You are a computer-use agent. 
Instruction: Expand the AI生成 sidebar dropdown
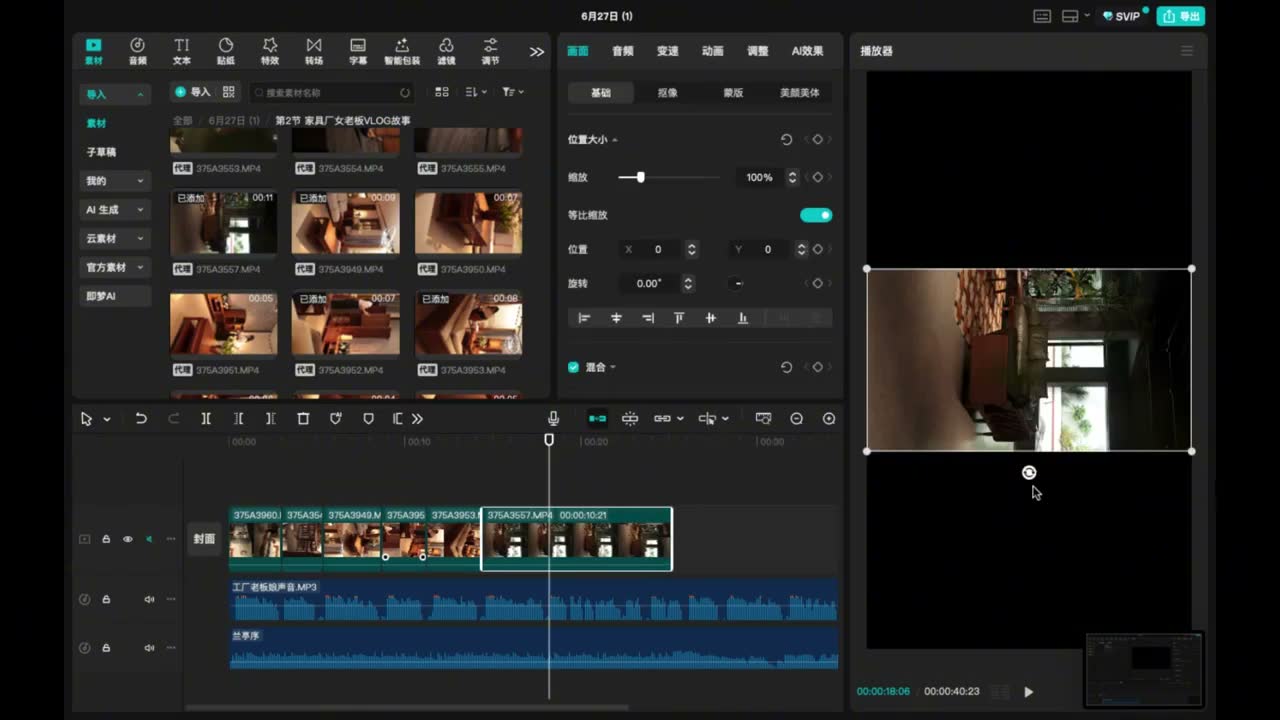(115, 210)
